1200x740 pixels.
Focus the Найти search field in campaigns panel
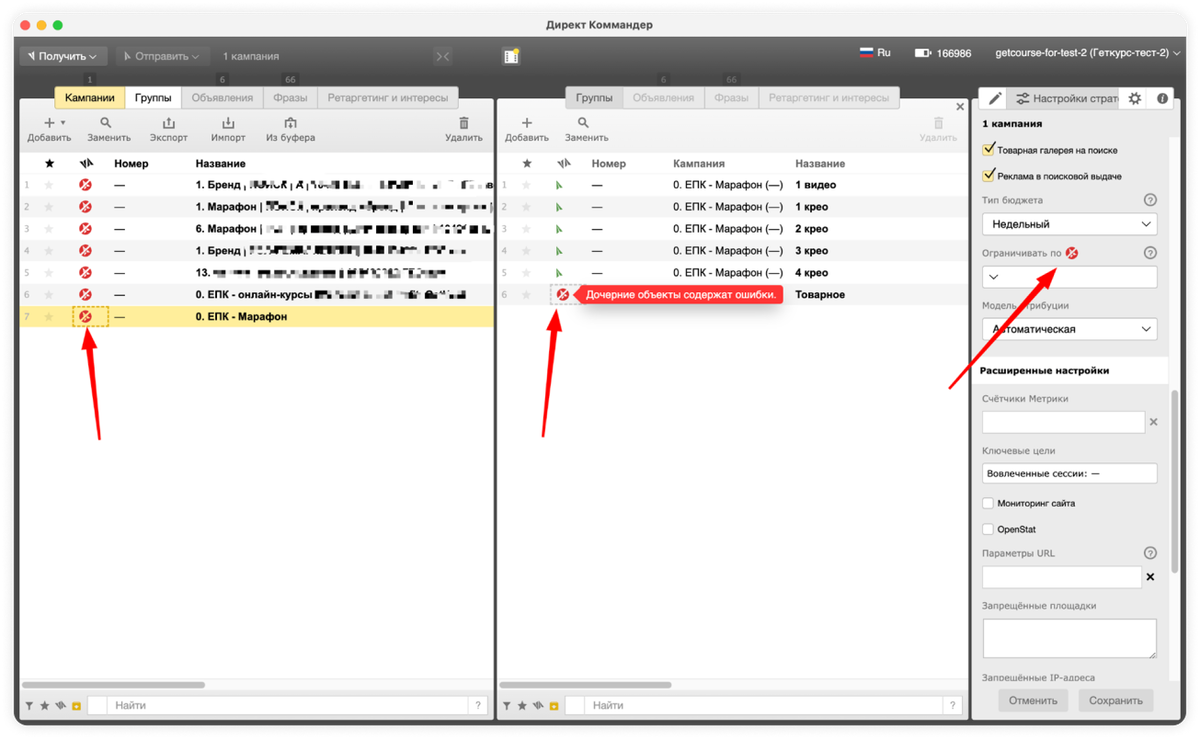tap(288, 706)
